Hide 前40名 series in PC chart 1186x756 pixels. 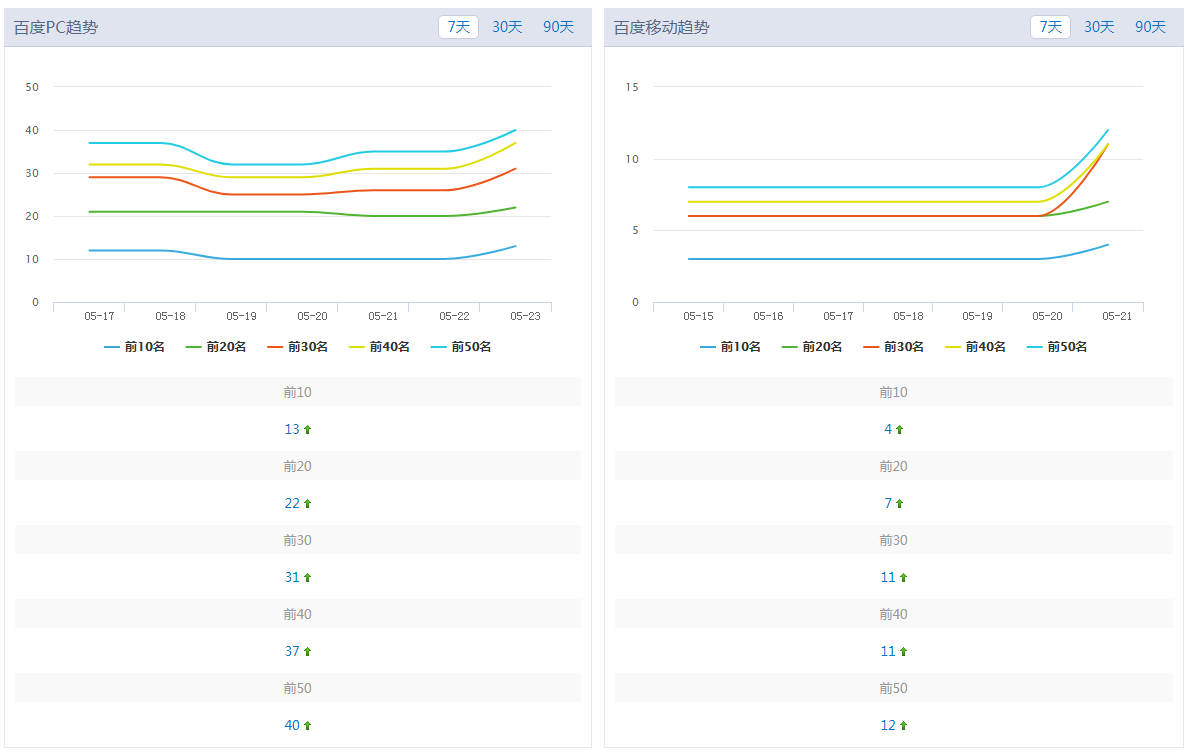(379, 347)
